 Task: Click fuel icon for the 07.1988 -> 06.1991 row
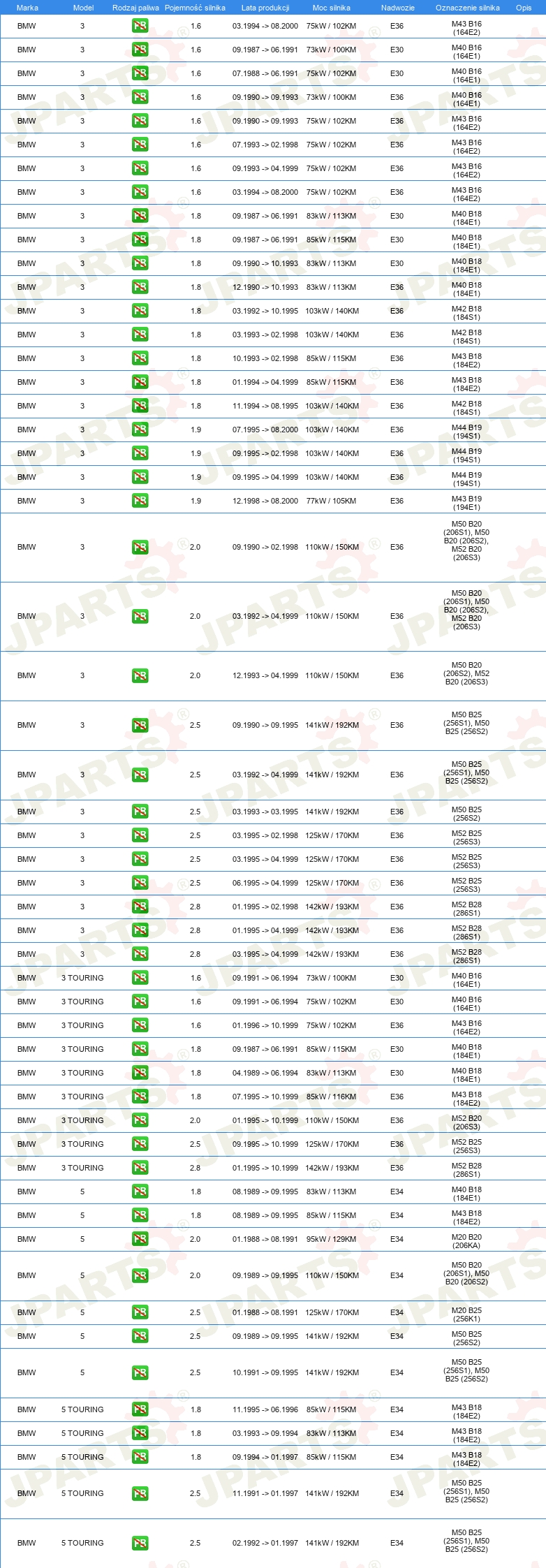(140, 73)
